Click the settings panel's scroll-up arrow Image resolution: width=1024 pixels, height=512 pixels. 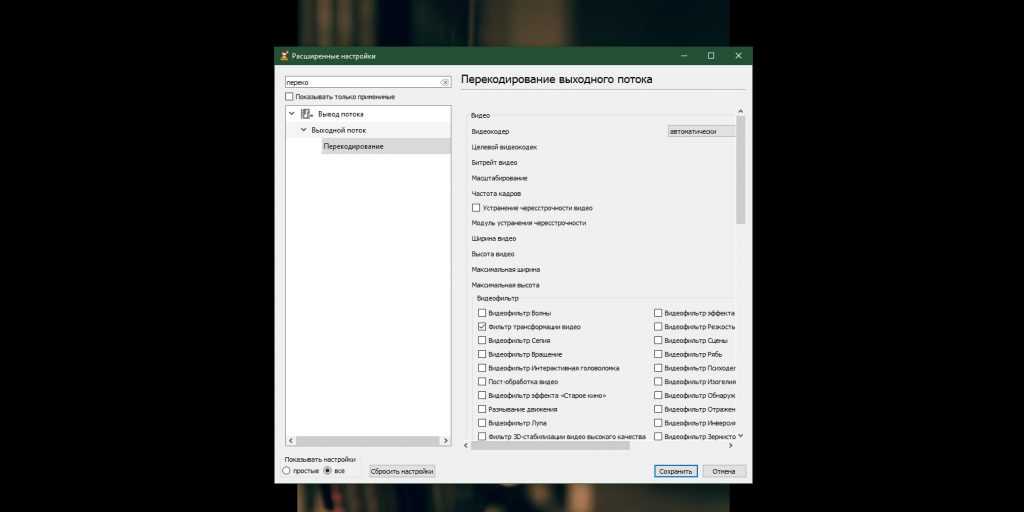(x=741, y=111)
